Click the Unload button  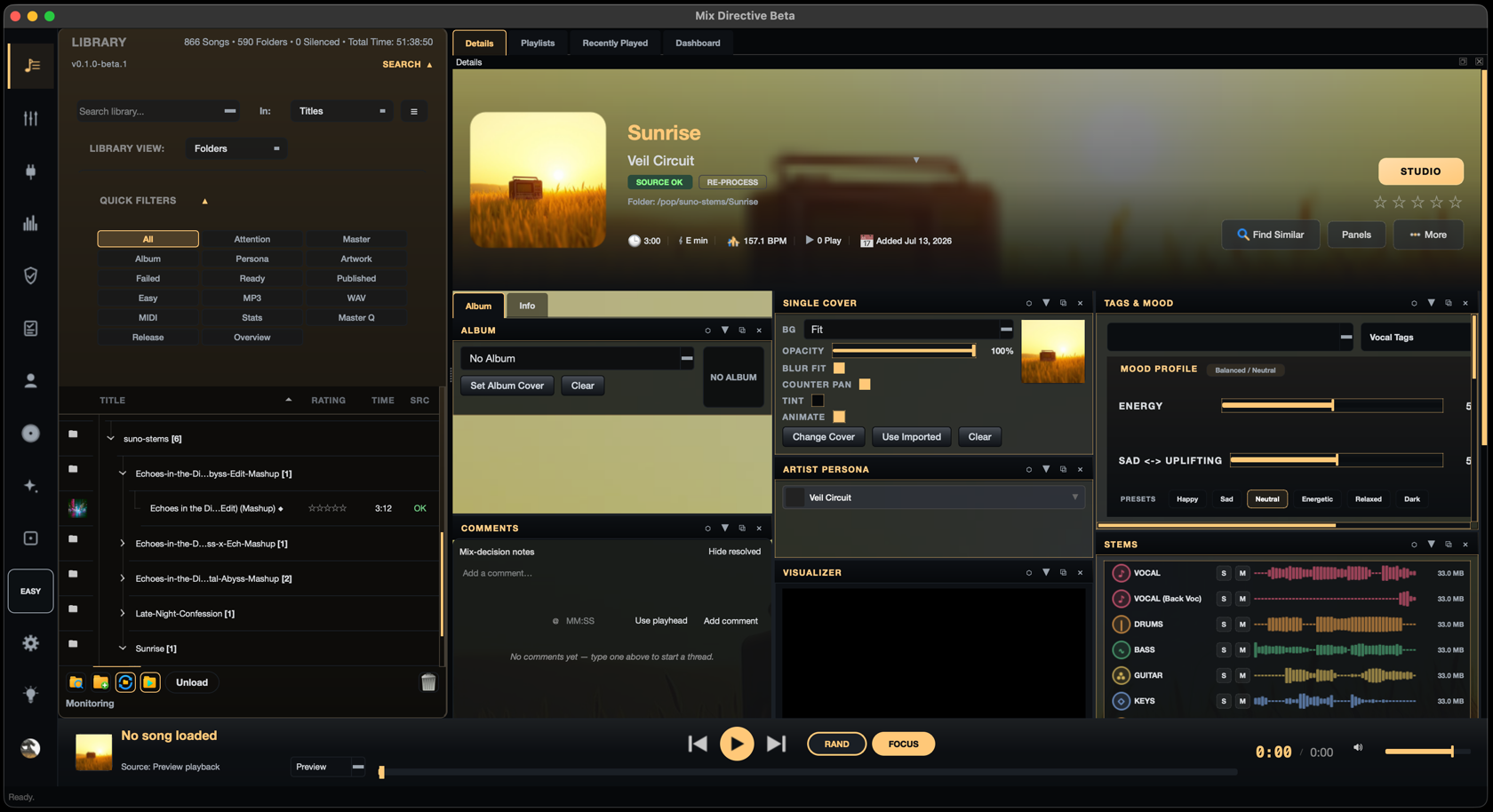[192, 682]
